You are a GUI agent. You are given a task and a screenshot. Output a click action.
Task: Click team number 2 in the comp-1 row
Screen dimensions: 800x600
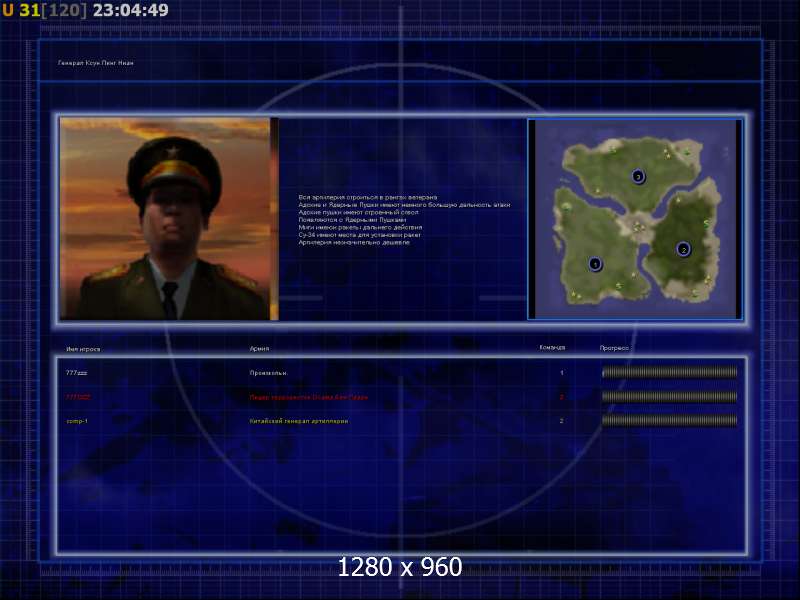pos(562,421)
